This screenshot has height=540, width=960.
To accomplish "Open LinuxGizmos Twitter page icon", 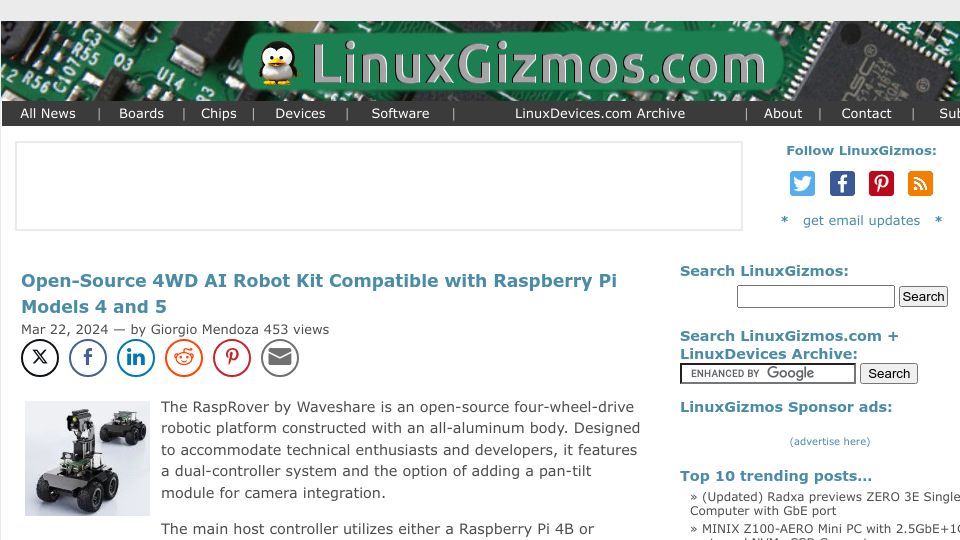I will [802, 184].
